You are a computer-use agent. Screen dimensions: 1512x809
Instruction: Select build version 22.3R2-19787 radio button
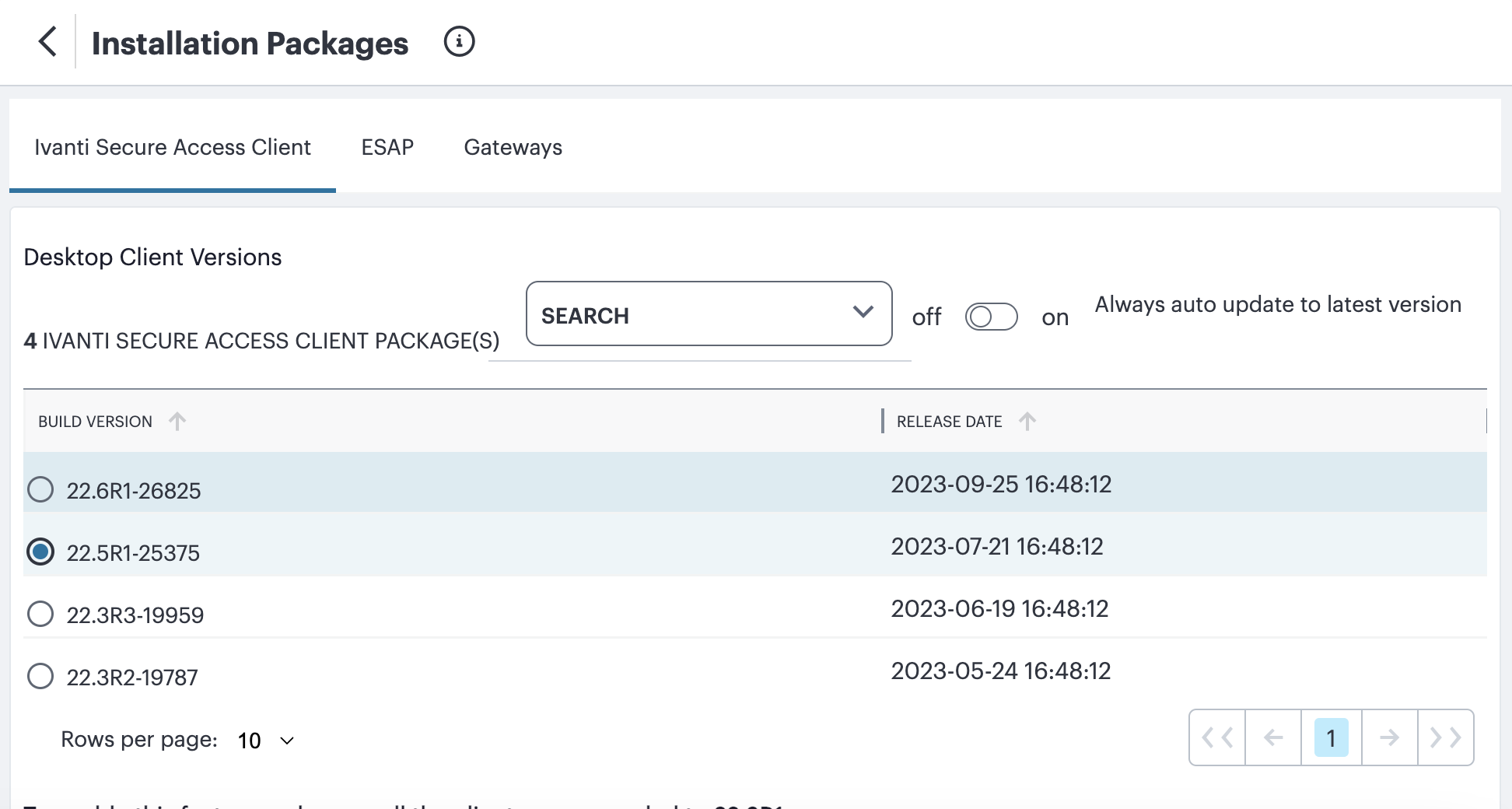point(40,677)
